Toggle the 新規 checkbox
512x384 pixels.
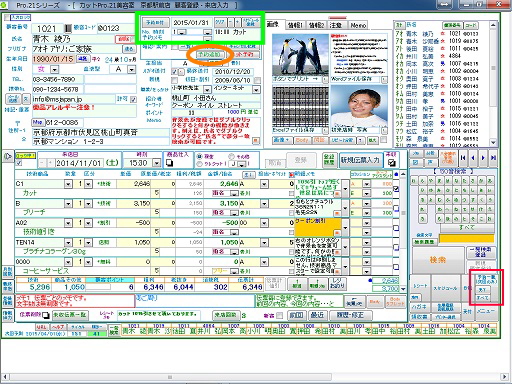click(174, 80)
